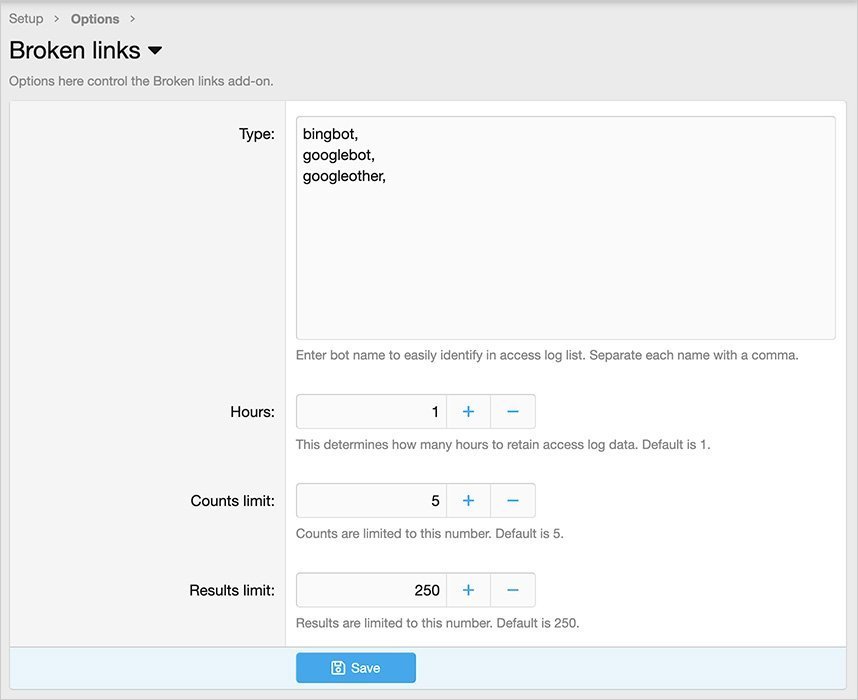Viewport: 858px width, 700px height.
Task: Increment the Results limit value
Action: click(468, 590)
